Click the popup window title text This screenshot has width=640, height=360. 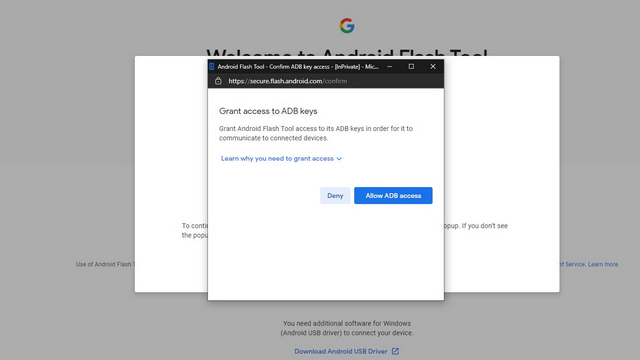click(298, 67)
